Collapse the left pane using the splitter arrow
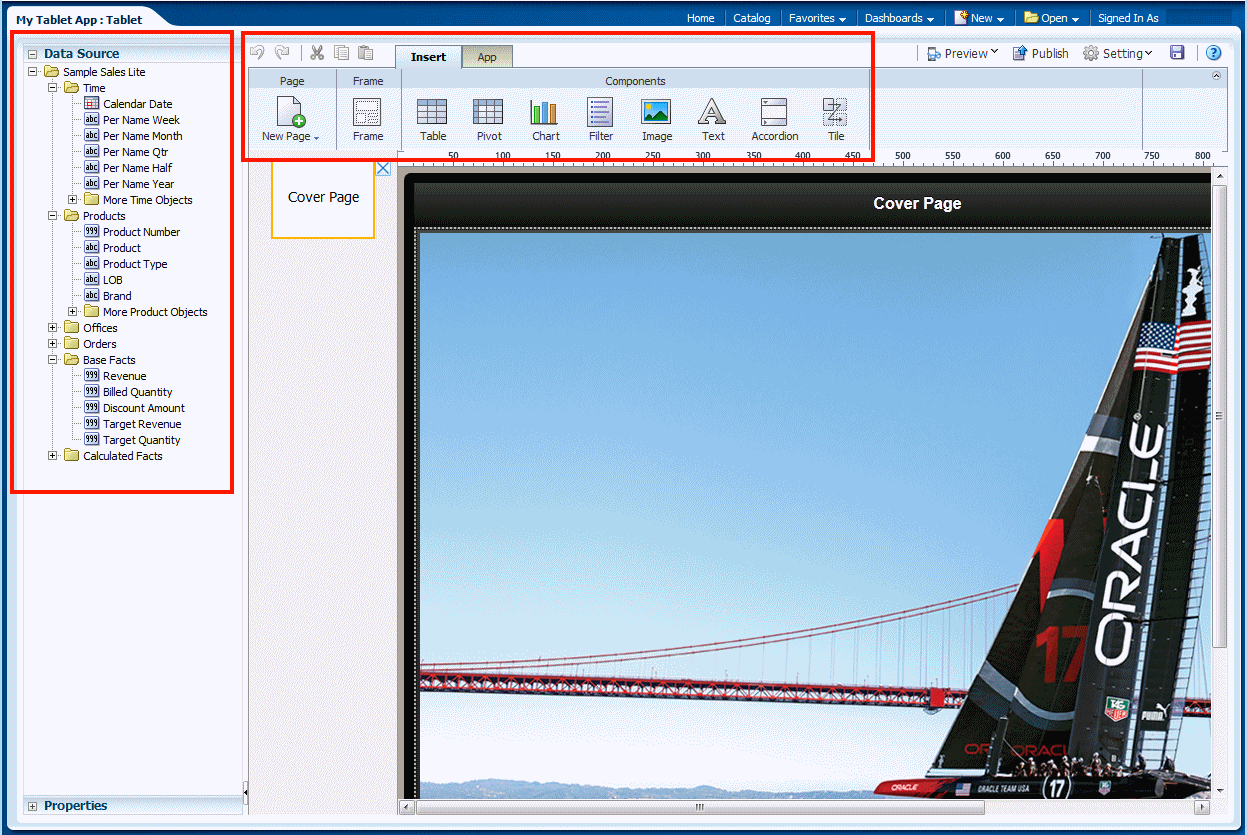1248x835 pixels. (x=245, y=793)
